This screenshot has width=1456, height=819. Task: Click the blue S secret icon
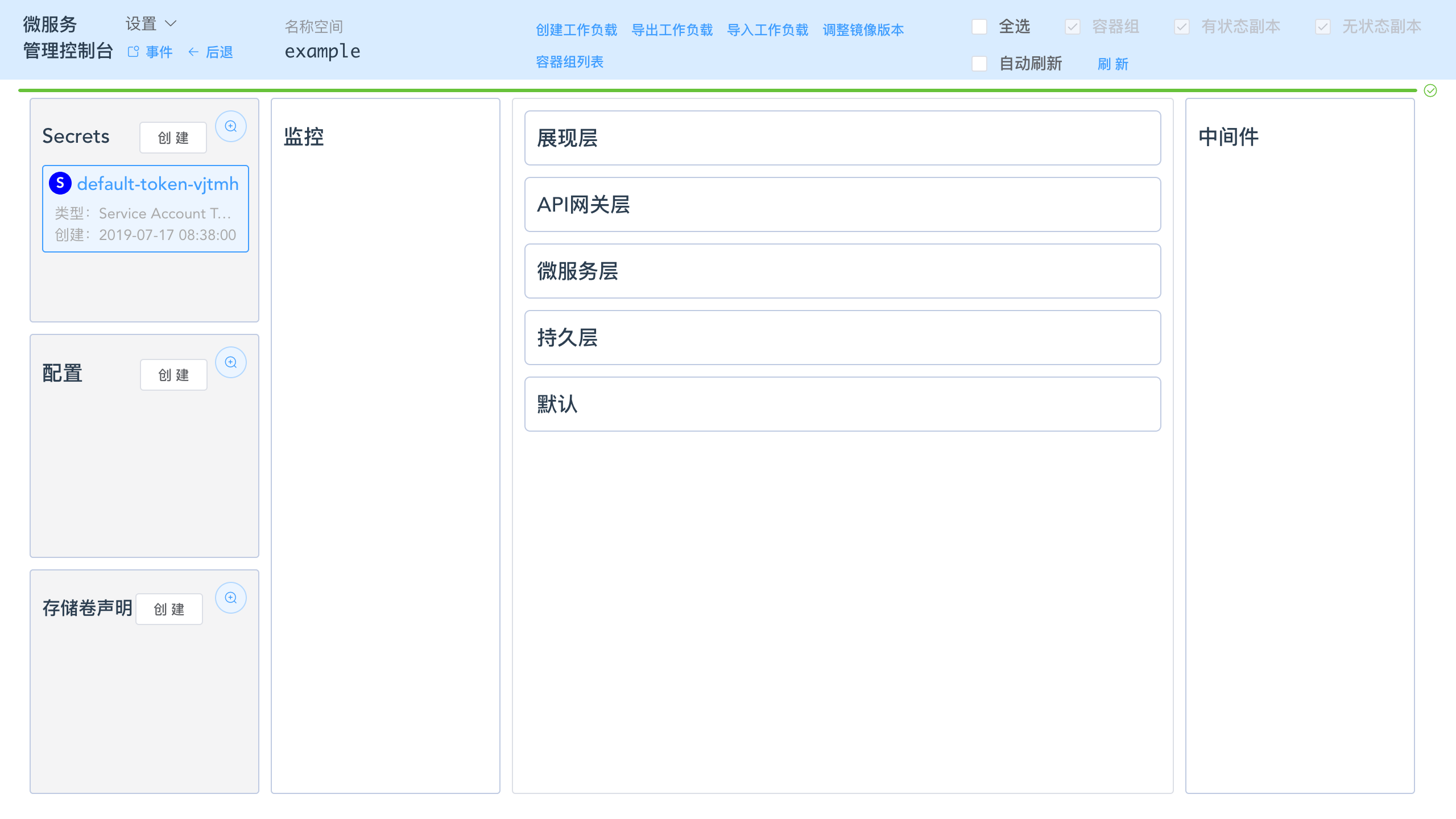point(60,183)
